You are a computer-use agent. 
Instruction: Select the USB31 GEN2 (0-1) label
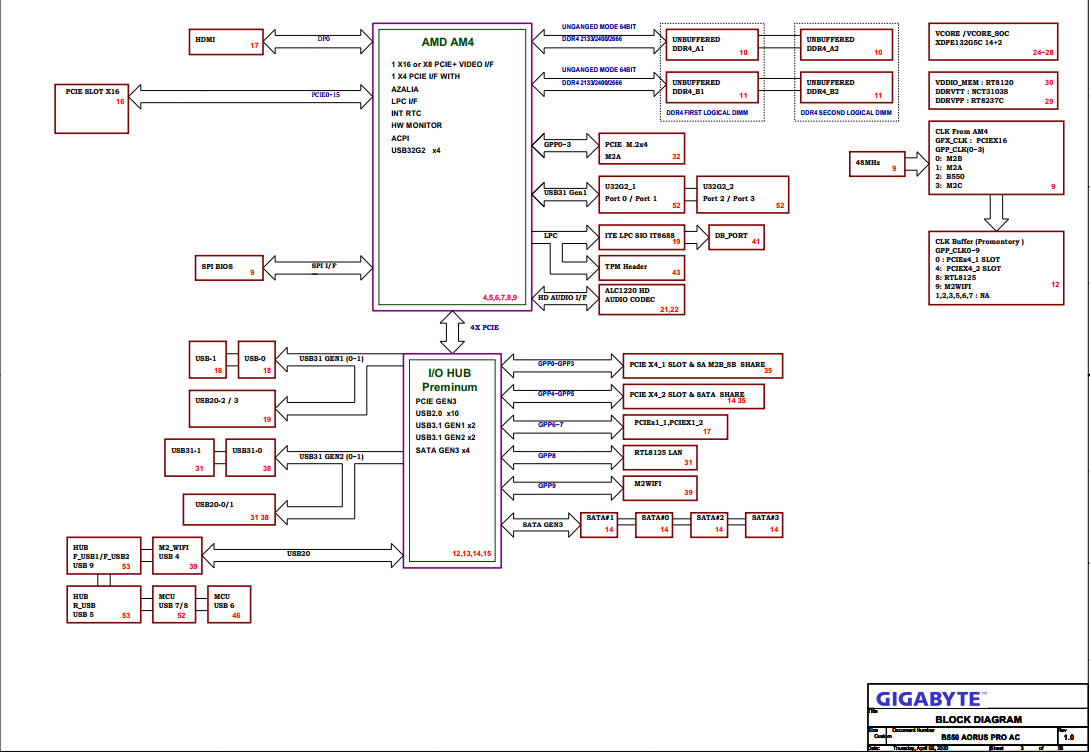tap(332, 457)
